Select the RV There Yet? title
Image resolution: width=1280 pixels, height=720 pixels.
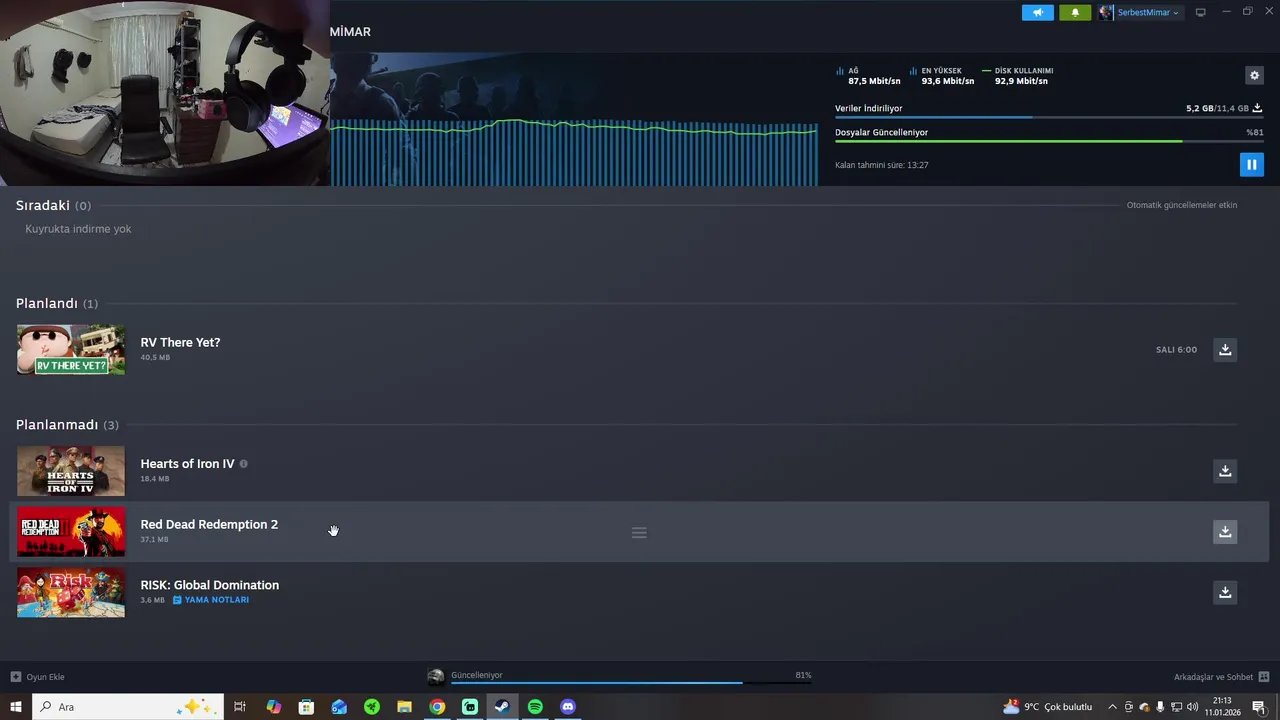pyautogui.click(x=180, y=342)
